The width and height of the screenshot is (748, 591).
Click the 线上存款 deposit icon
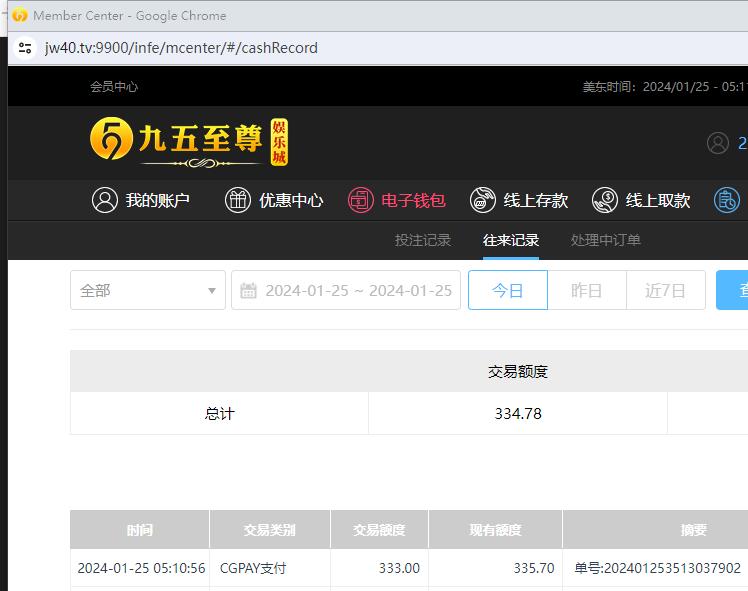(483, 200)
